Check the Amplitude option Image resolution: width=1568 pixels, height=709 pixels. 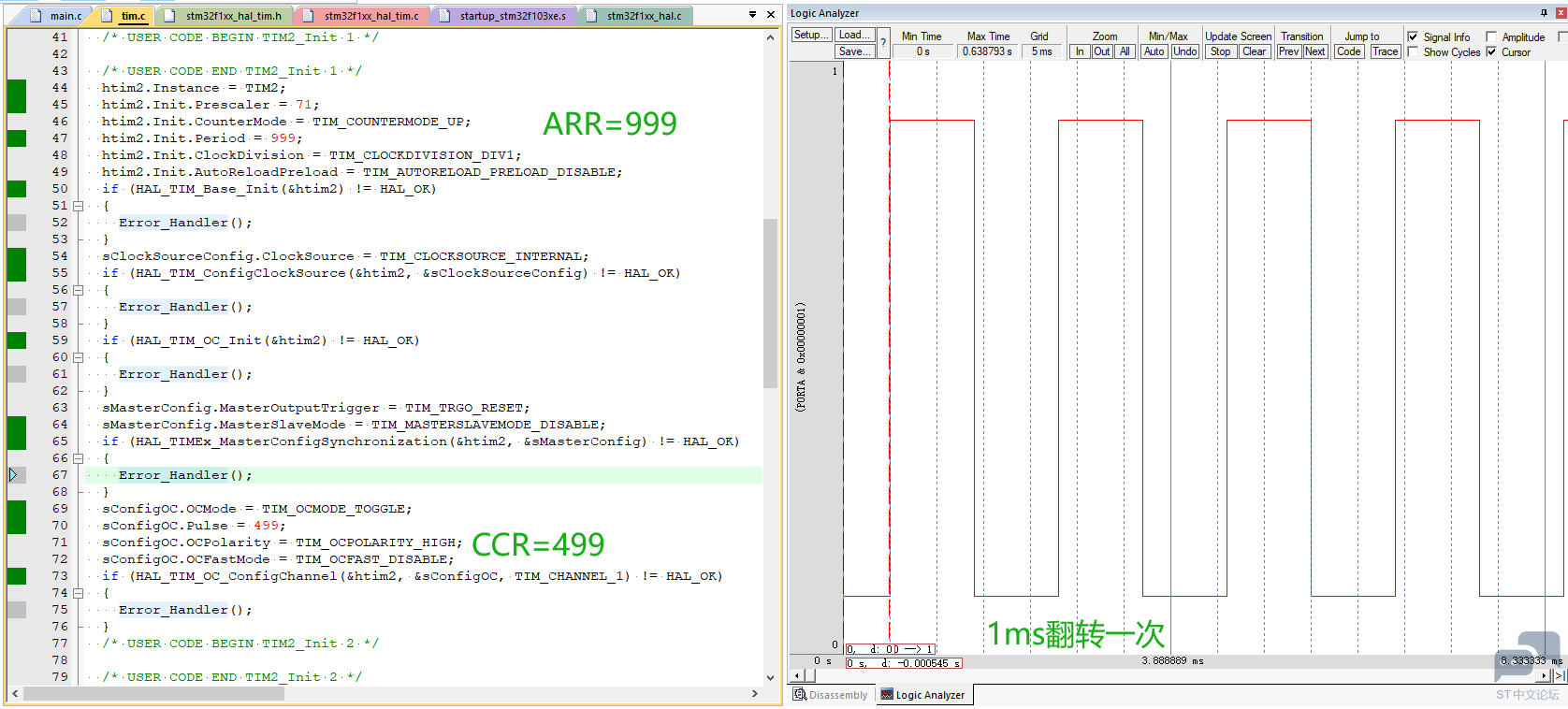(x=1491, y=37)
